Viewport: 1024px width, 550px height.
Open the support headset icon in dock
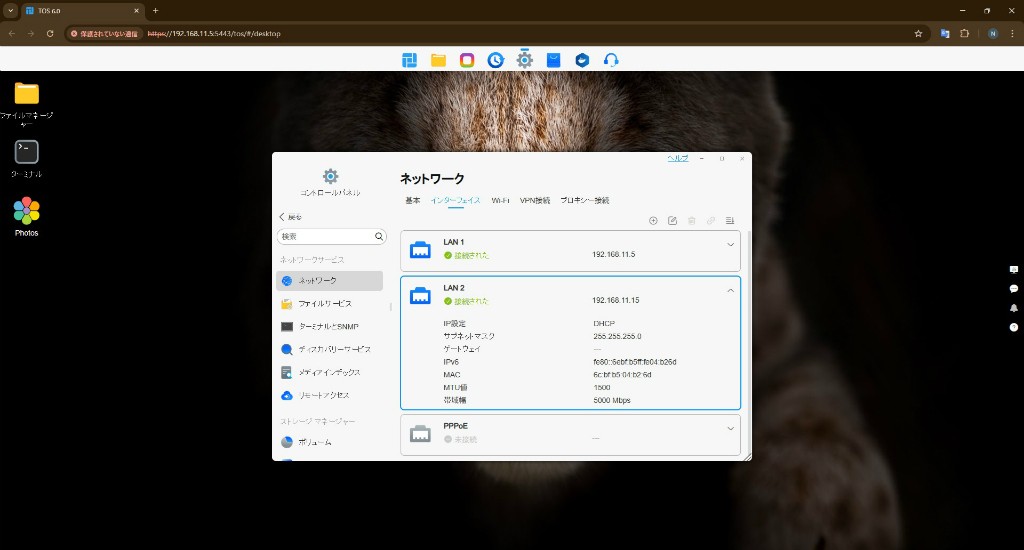[611, 60]
